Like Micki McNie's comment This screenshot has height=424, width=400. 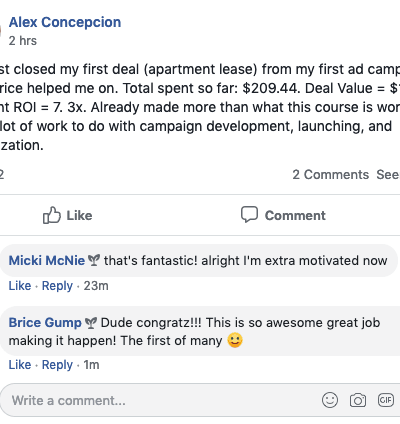point(20,286)
